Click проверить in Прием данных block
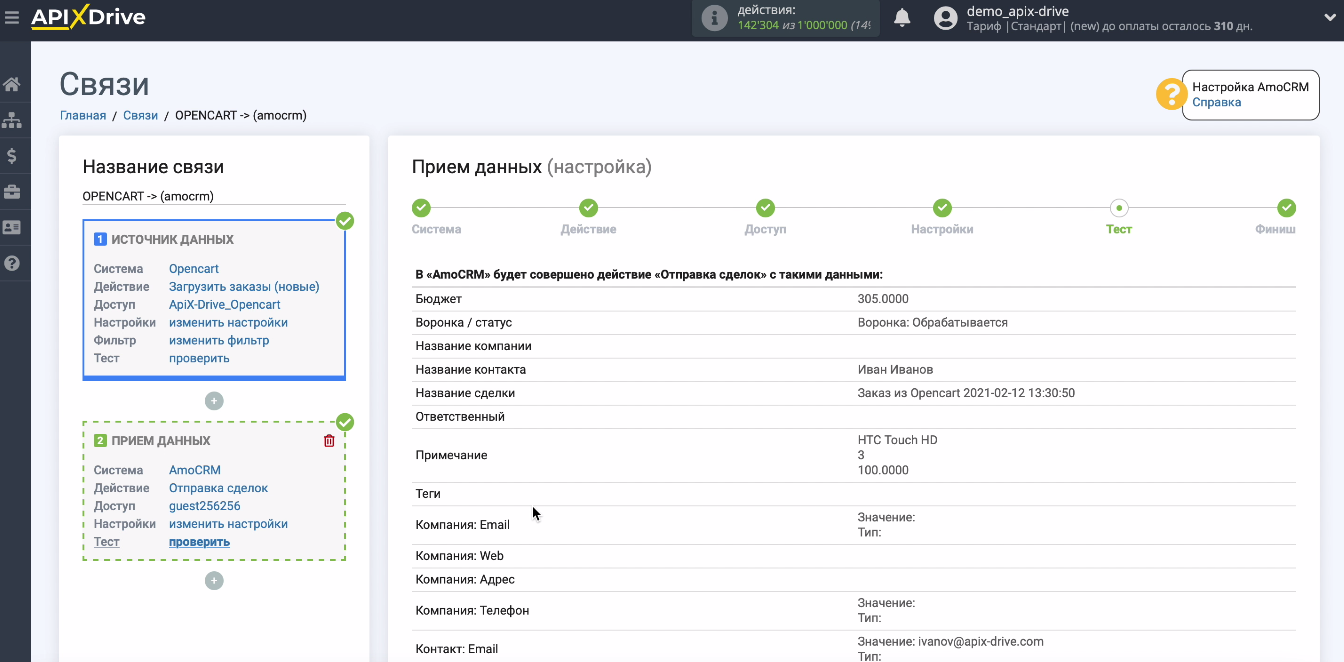Image resolution: width=1344 pixels, height=662 pixels. (199, 542)
